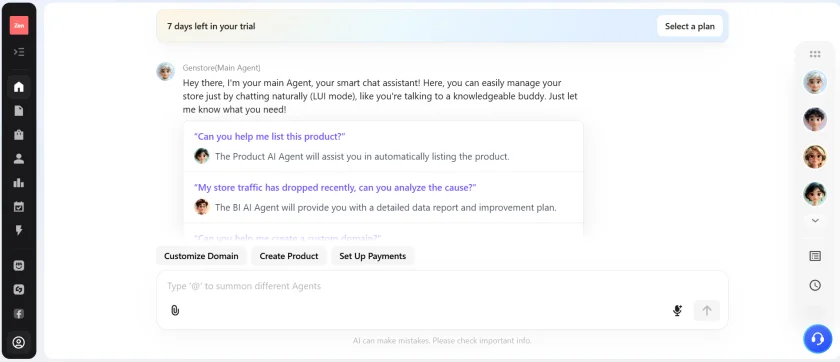Click the Select a plan button
The width and height of the screenshot is (840, 362).
point(689,26)
